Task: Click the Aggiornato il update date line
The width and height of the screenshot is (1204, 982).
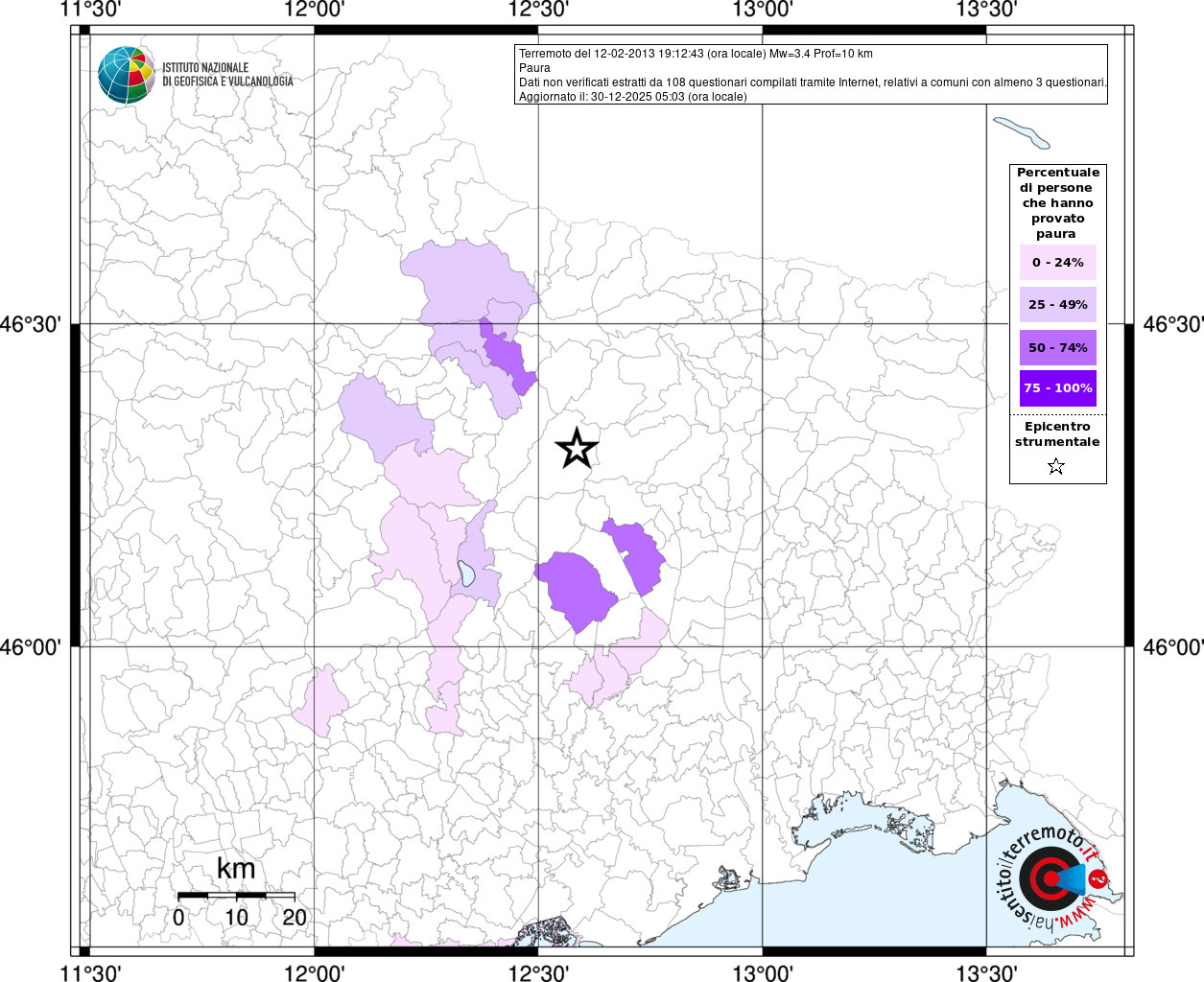Action: pos(633,97)
